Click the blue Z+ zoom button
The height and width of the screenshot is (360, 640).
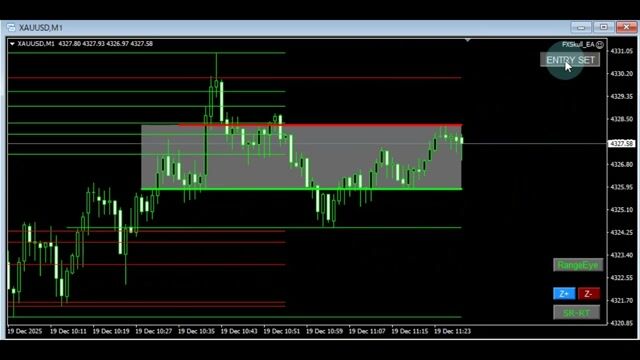pos(564,293)
